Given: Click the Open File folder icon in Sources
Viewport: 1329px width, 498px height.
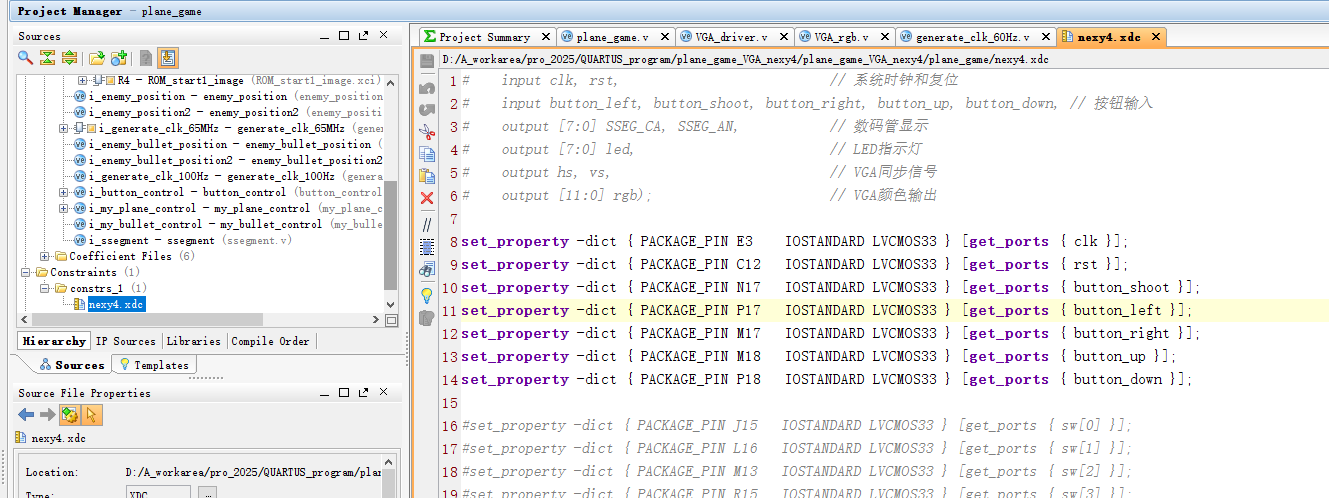Looking at the screenshot, I should coord(97,58).
